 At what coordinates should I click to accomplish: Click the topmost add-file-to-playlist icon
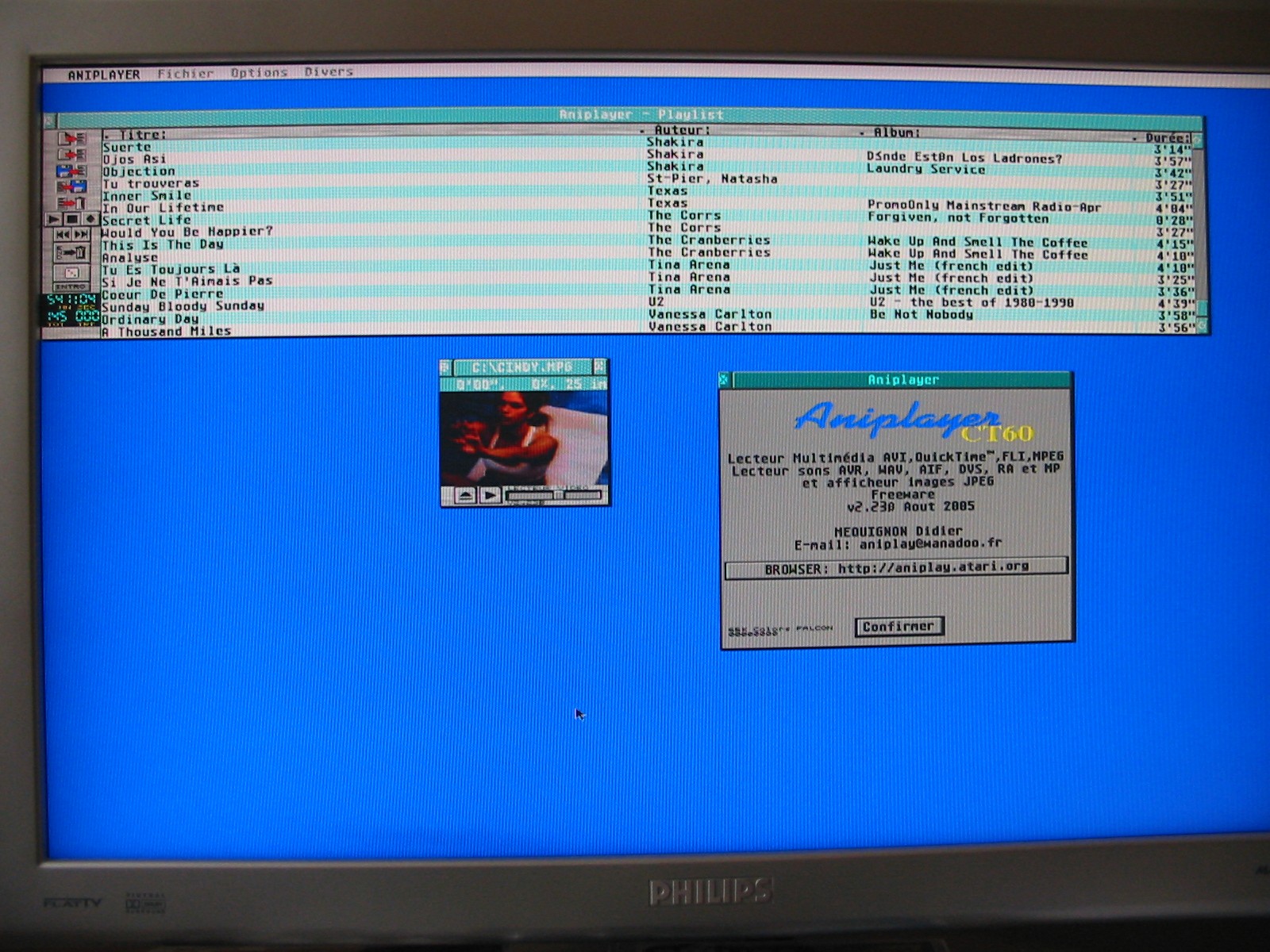tap(71, 139)
